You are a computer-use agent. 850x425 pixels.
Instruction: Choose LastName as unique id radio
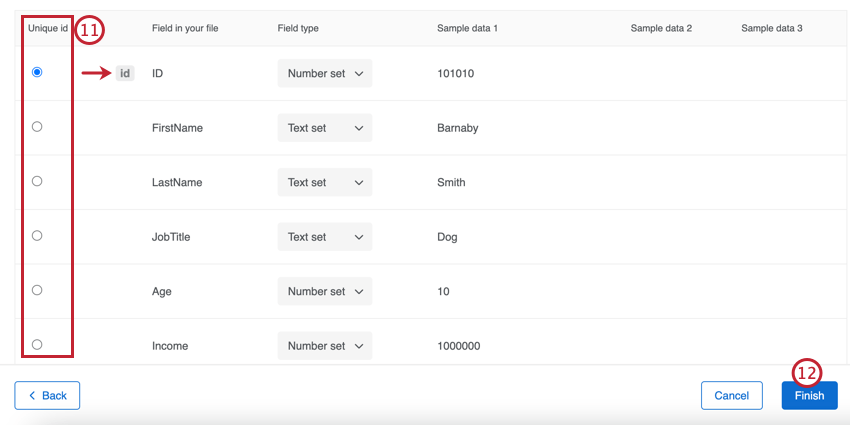pos(37,181)
